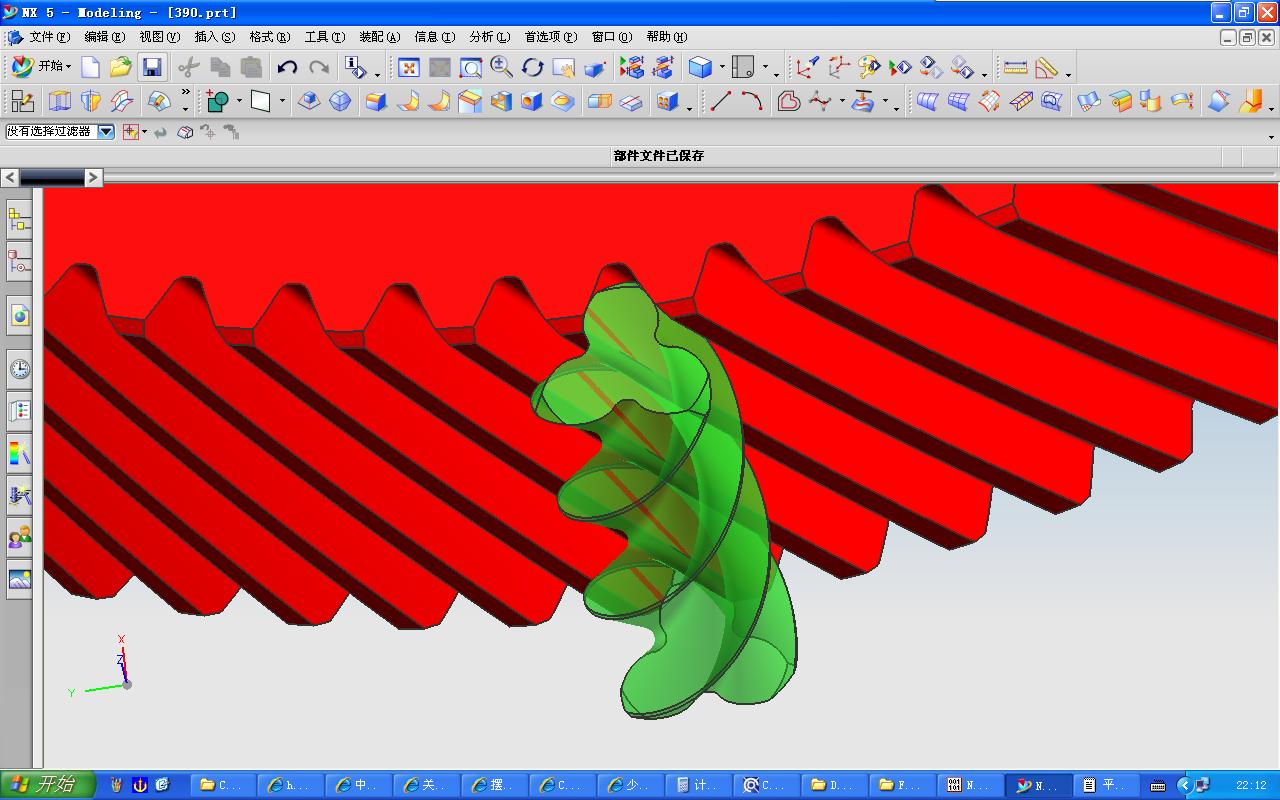Create a new file with the New icon
The width and height of the screenshot is (1280, 800).
(90, 67)
